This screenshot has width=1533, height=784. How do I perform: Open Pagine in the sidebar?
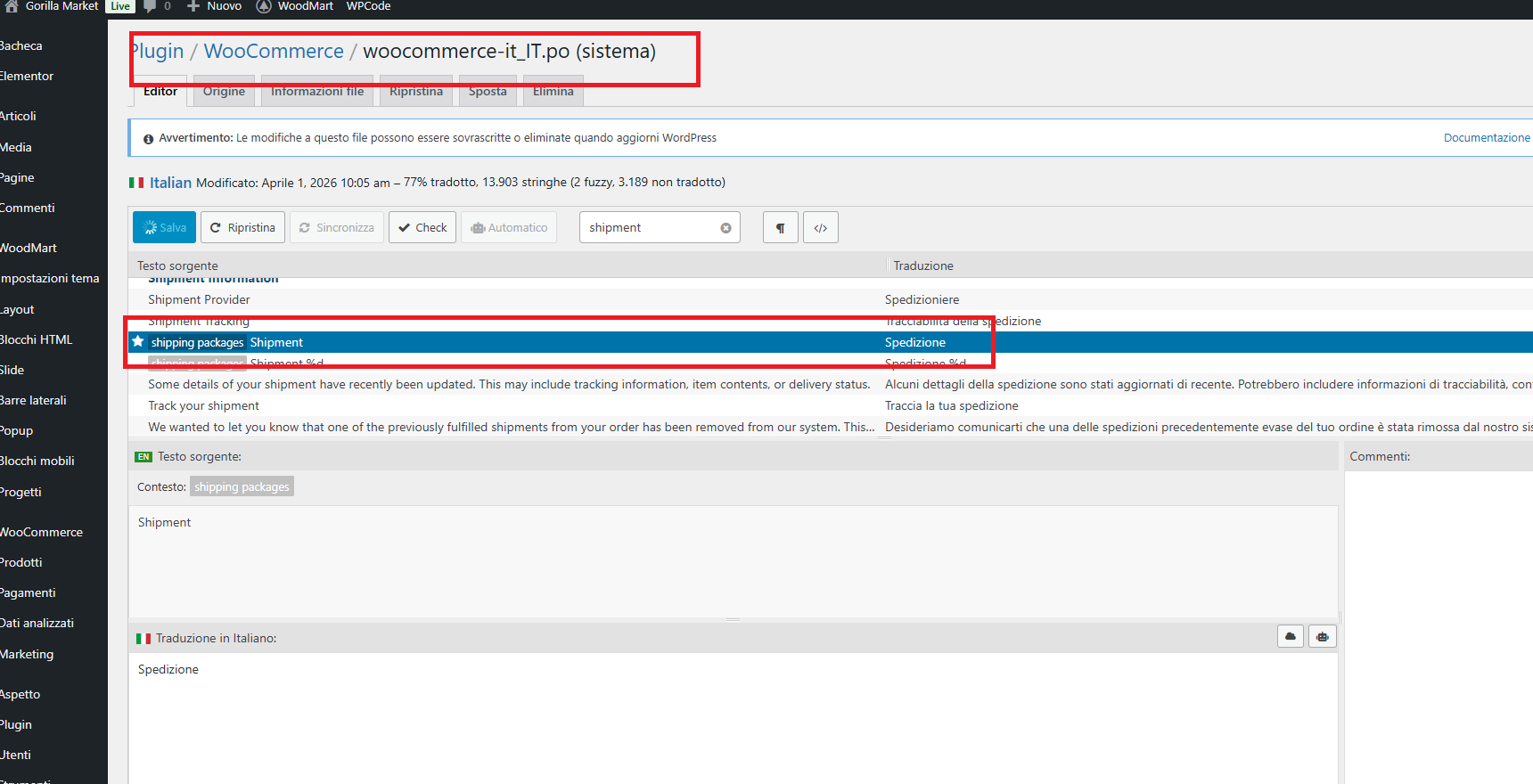pos(17,177)
